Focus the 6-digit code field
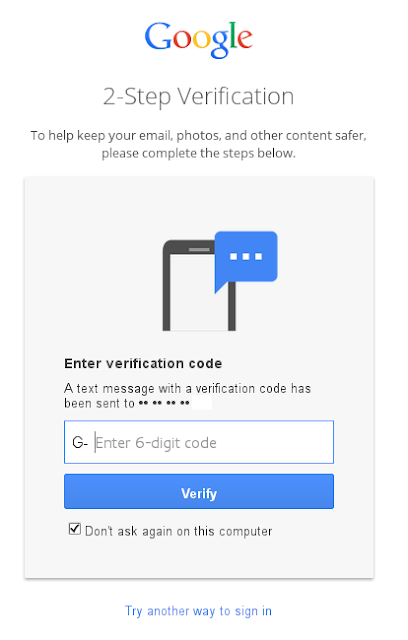This screenshot has width=408, height=640. point(199,442)
